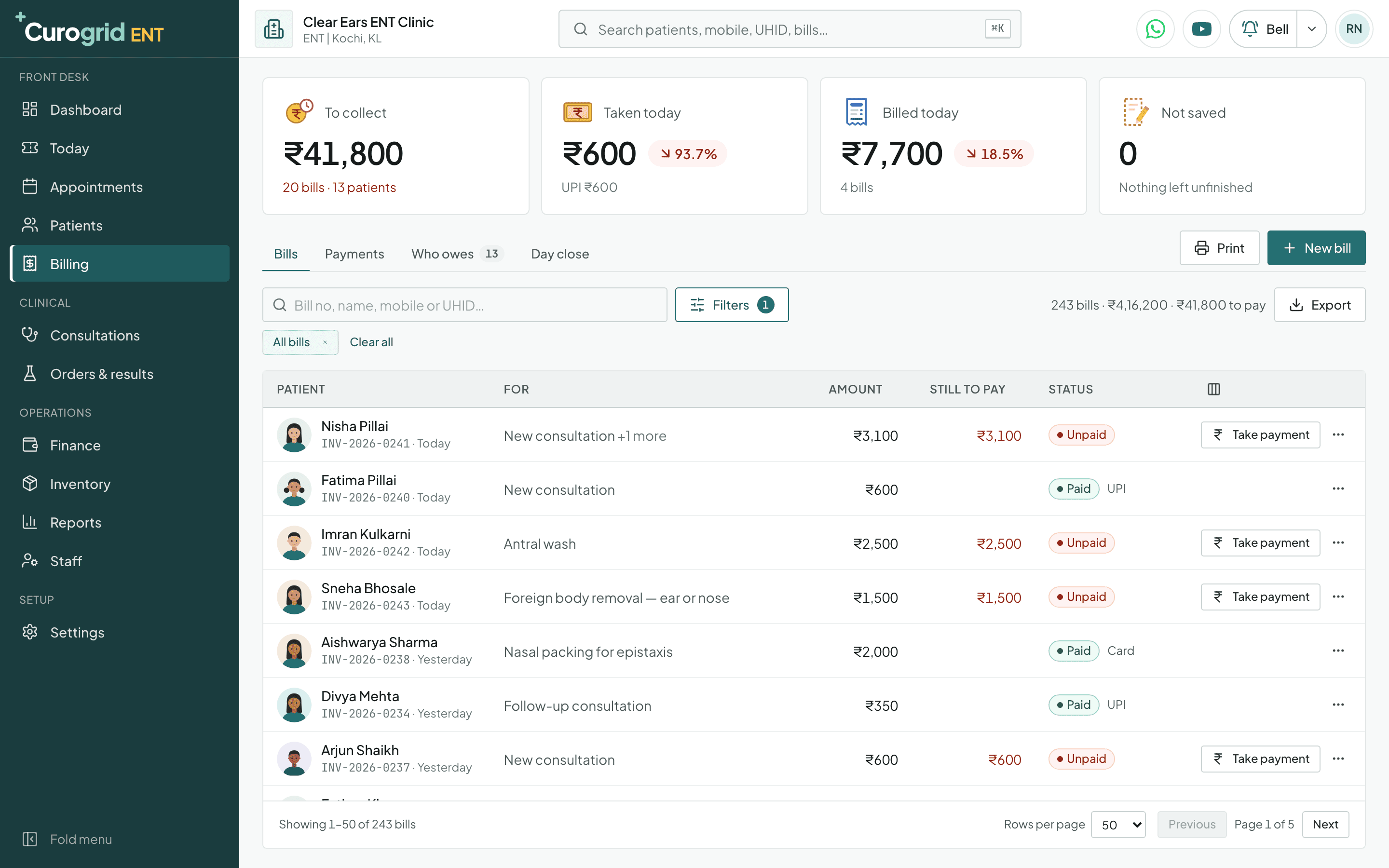
Task: Go to Dashboard in sidebar
Action: (x=120, y=109)
